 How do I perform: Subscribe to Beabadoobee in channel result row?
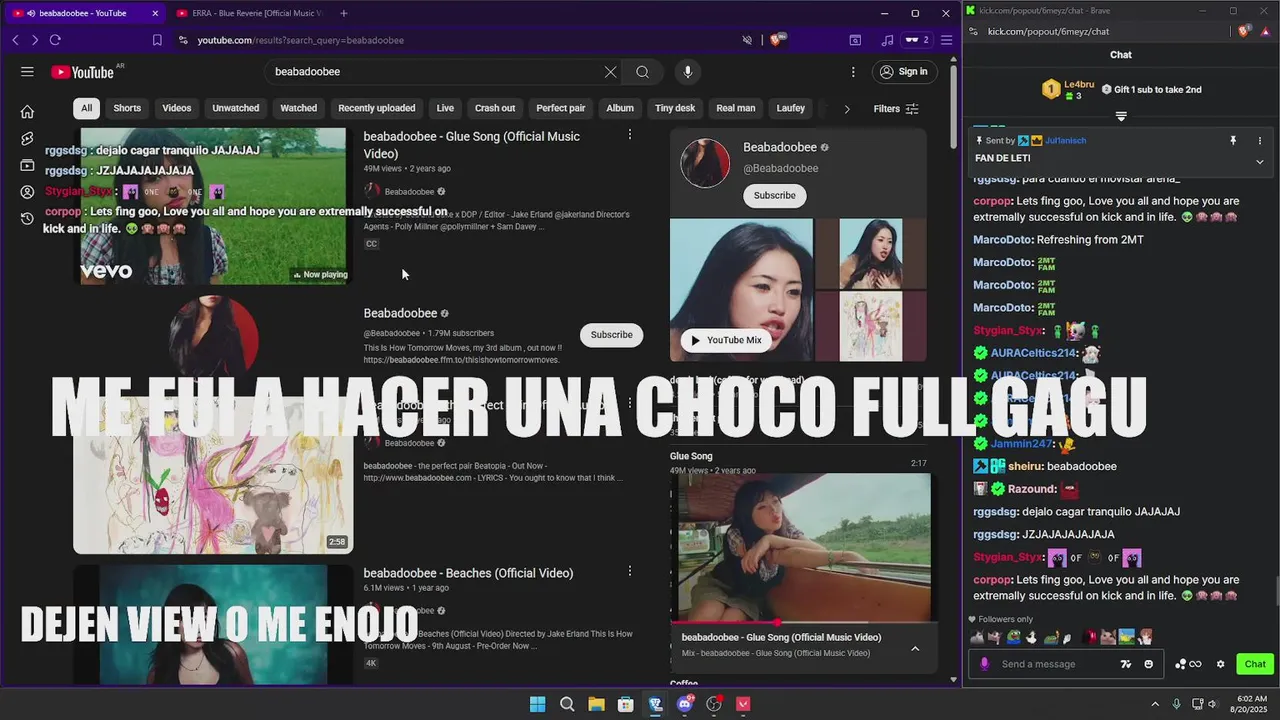click(x=611, y=334)
